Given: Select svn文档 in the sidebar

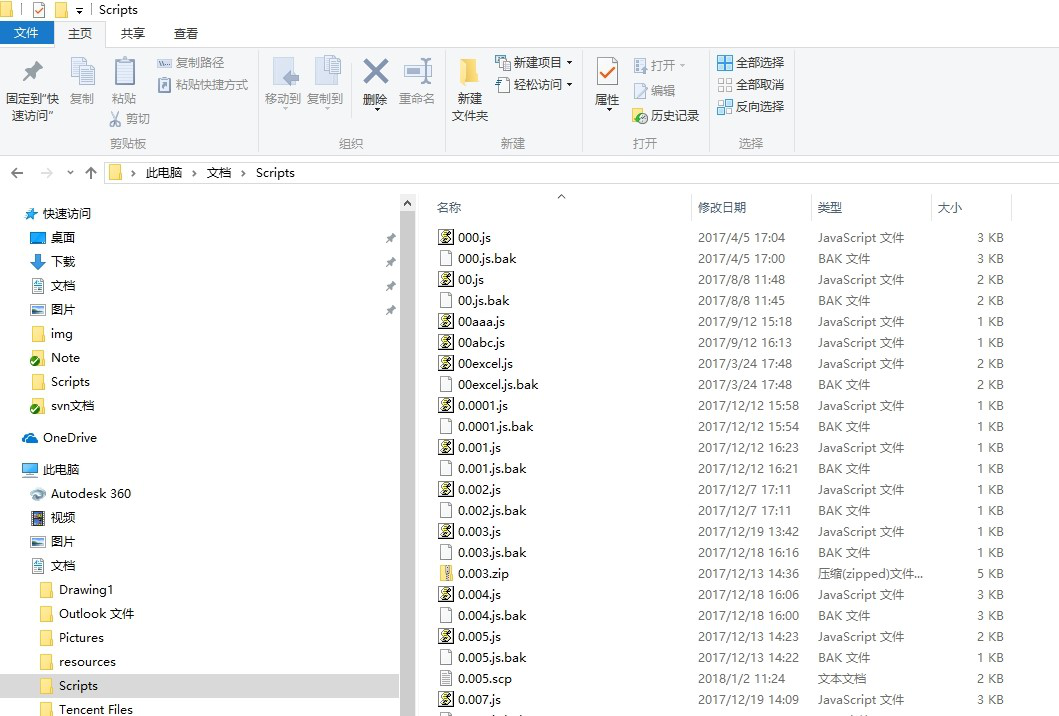Looking at the screenshot, I should click(x=63, y=406).
